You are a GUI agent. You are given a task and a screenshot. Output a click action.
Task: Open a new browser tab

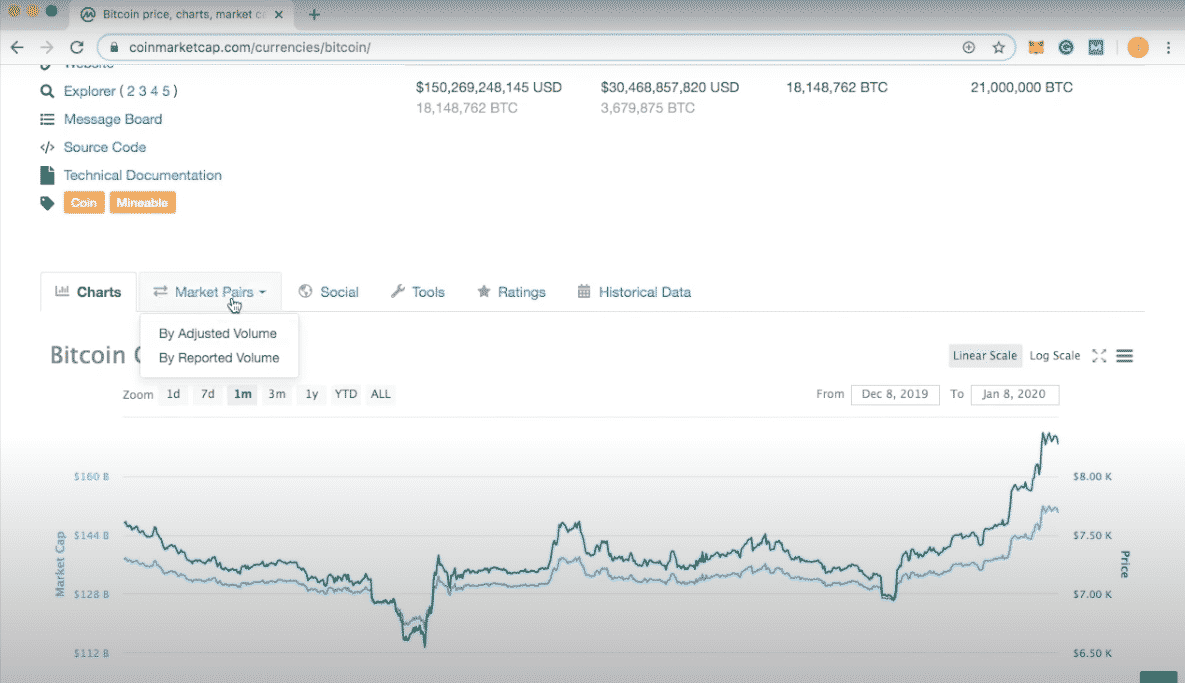[x=314, y=14]
